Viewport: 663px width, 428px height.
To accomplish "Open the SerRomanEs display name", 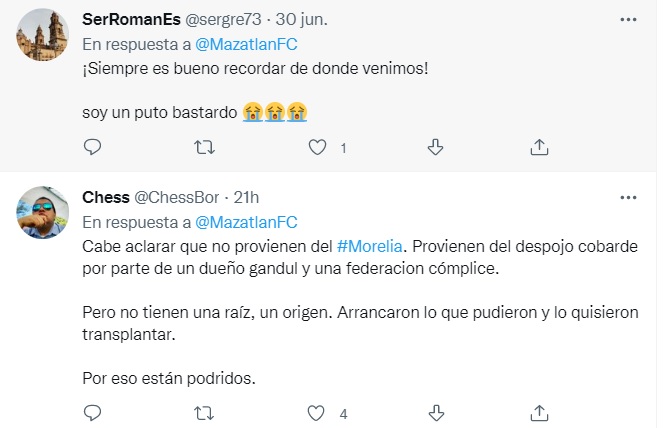I will tap(129, 21).
